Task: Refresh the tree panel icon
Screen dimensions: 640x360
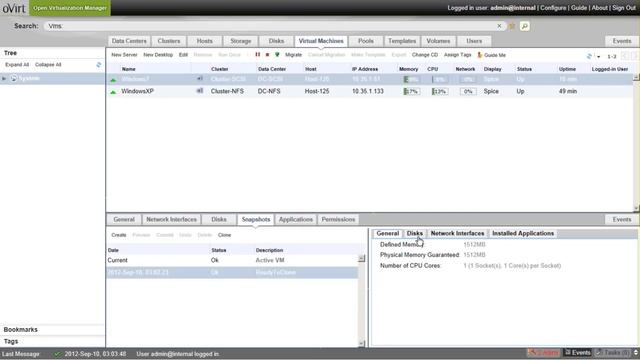Action: pos(98,65)
